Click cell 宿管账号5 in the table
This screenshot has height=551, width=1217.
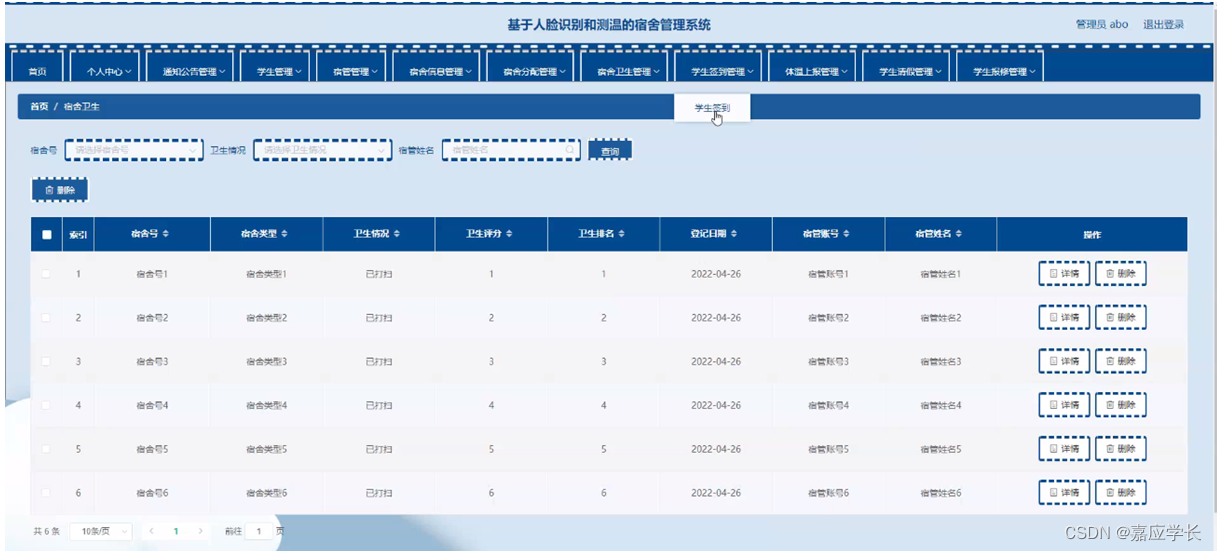pos(828,449)
